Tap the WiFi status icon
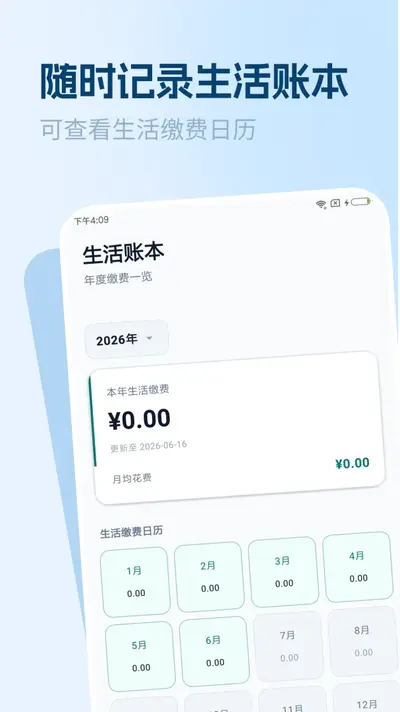Screen dimensions: 400x712 coord(321,204)
